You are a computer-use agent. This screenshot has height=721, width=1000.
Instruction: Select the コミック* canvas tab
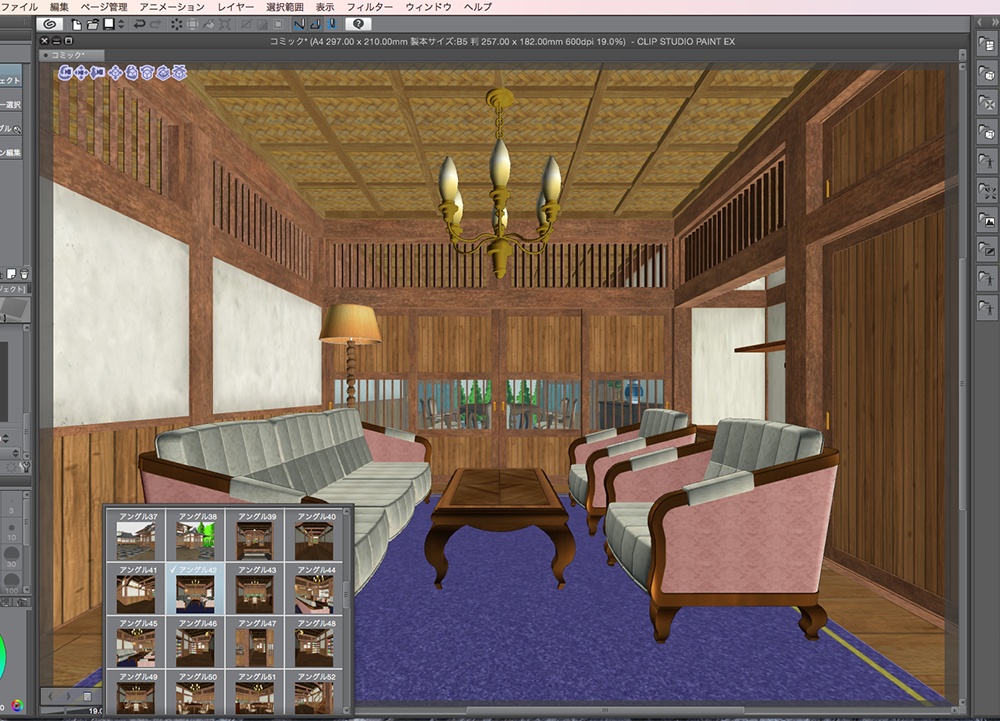pos(71,55)
